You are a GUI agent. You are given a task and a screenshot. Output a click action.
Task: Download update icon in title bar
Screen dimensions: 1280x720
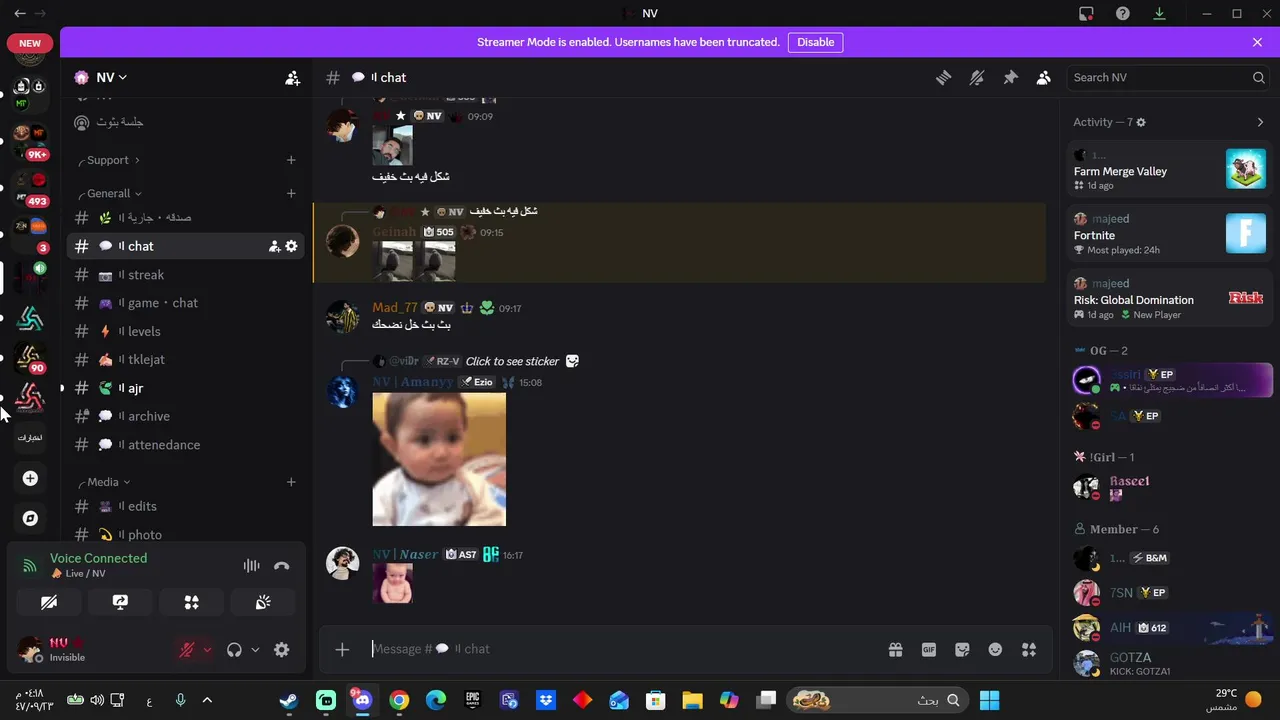click(x=1159, y=13)
